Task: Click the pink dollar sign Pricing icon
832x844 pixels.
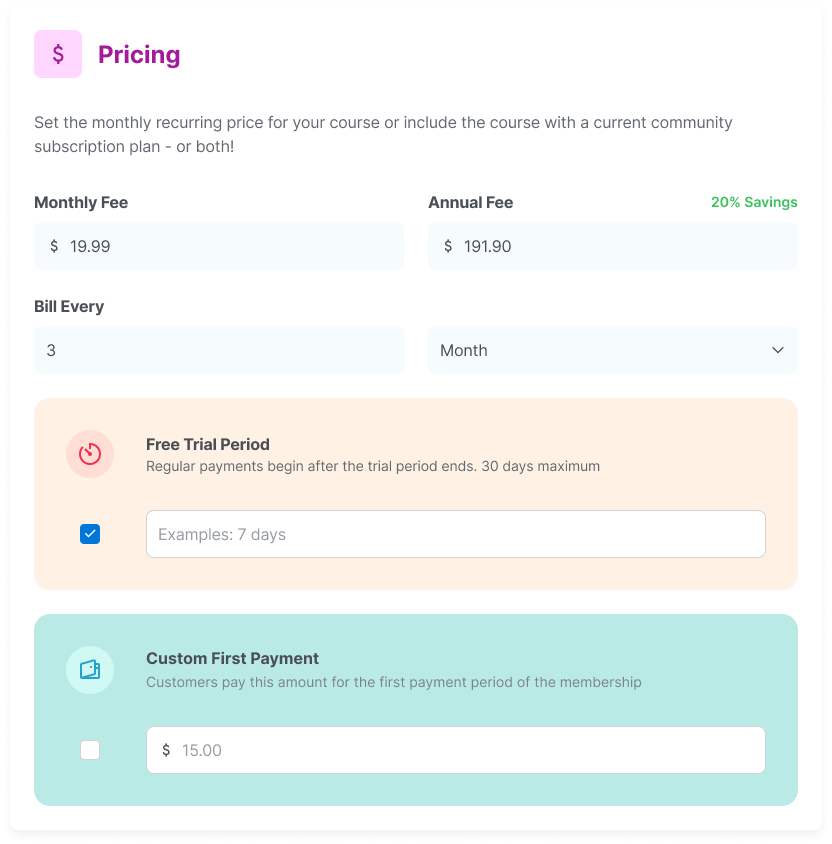Action: [58, 54]
